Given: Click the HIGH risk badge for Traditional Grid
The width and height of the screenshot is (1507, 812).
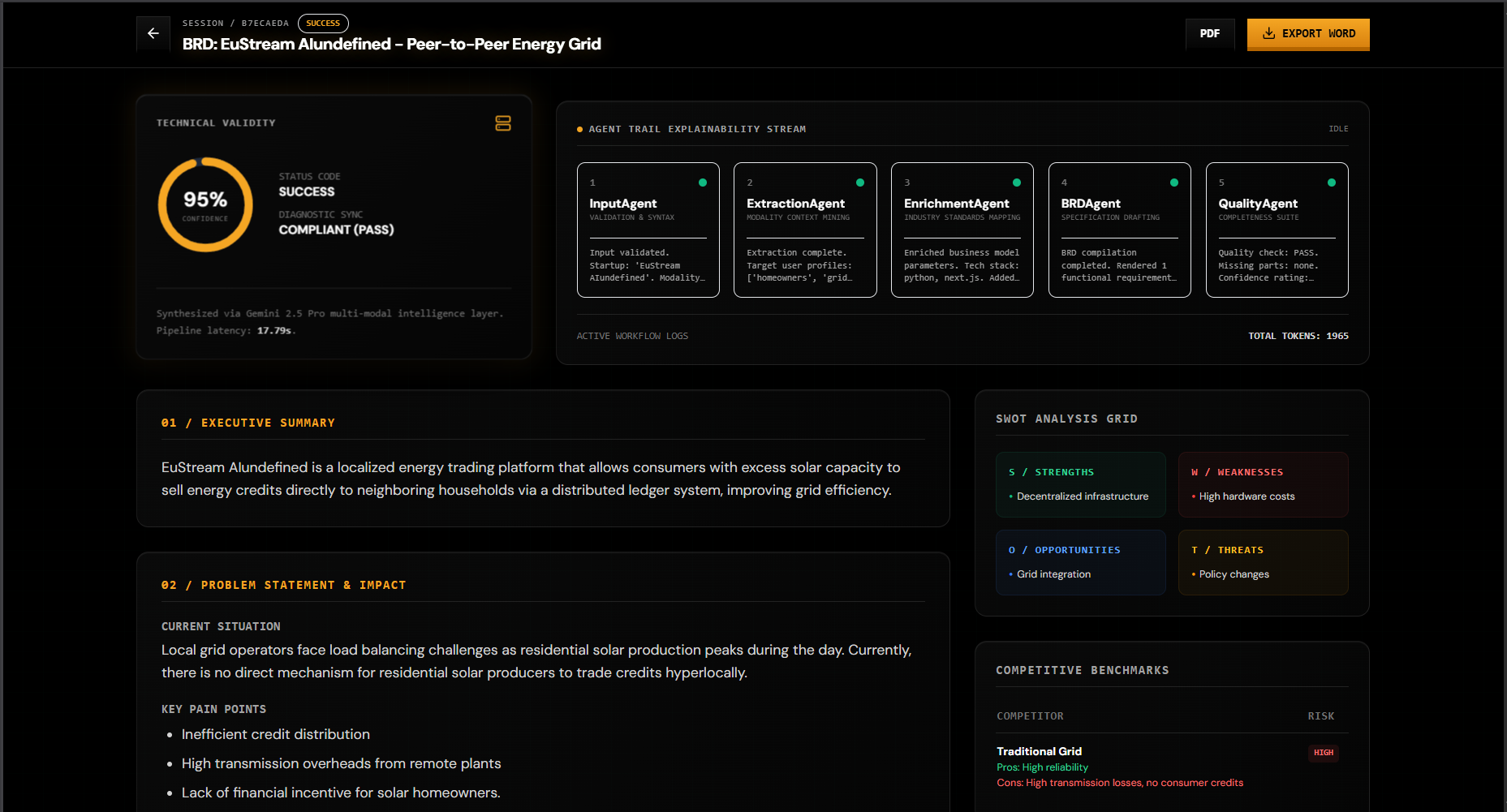Looking at the screenshot, I should pyautogui.click(x=1324, y=753).
